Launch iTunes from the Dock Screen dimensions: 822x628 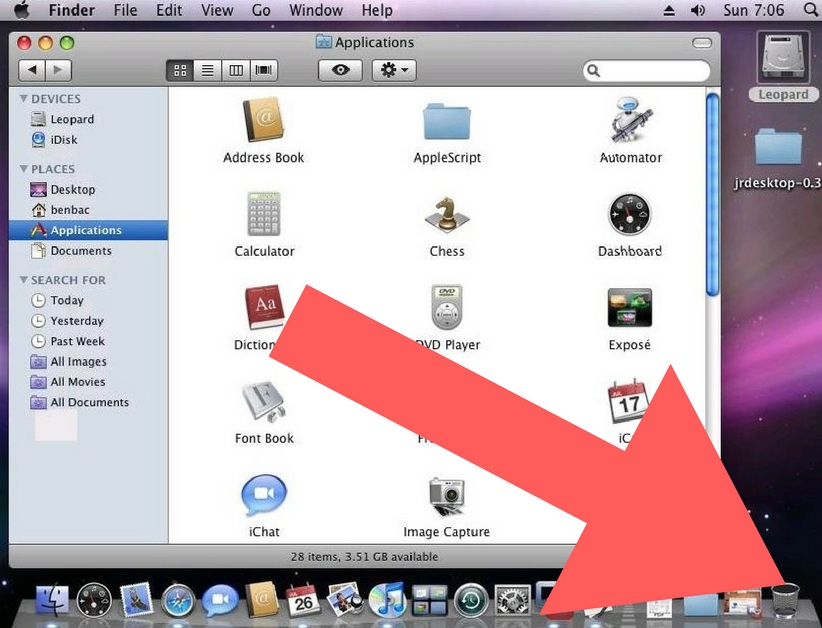pos(387,599)
